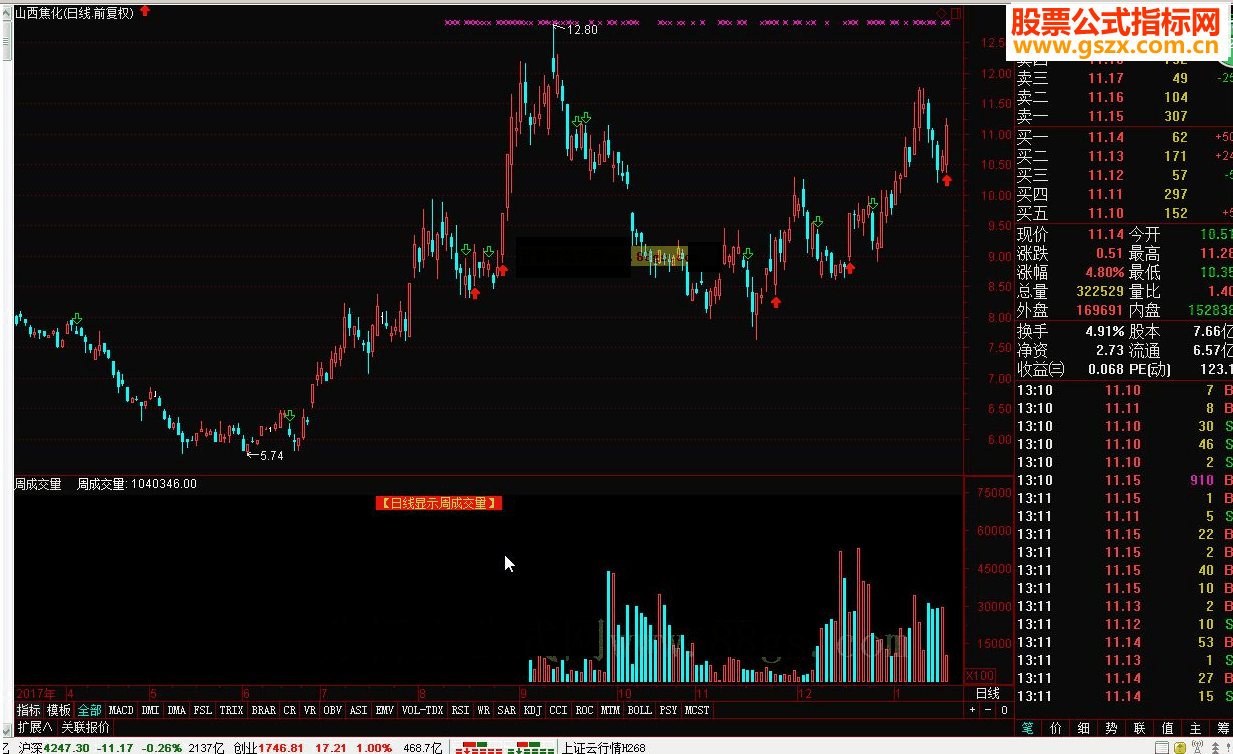Viewport: 1233px width, 754px height.
Task: Select the 值 tab in quote panel
Action: (1168, 728)
